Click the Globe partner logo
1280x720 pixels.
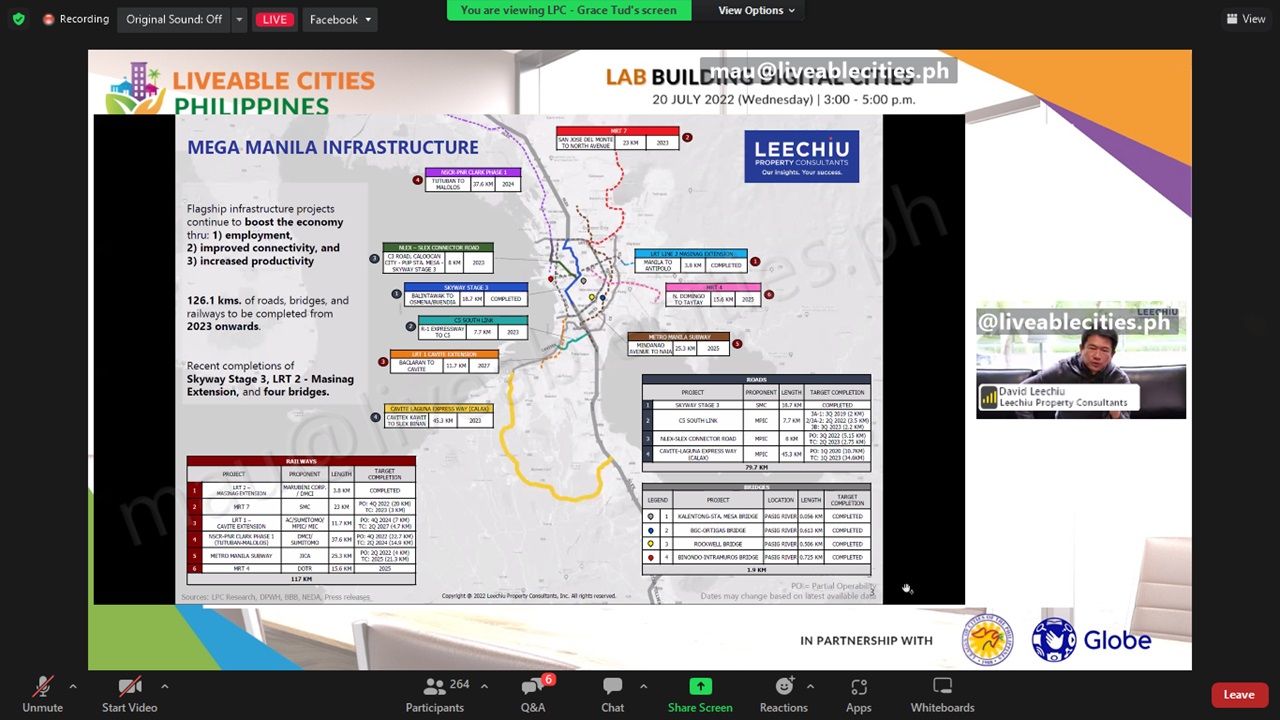click(1092, 640)
